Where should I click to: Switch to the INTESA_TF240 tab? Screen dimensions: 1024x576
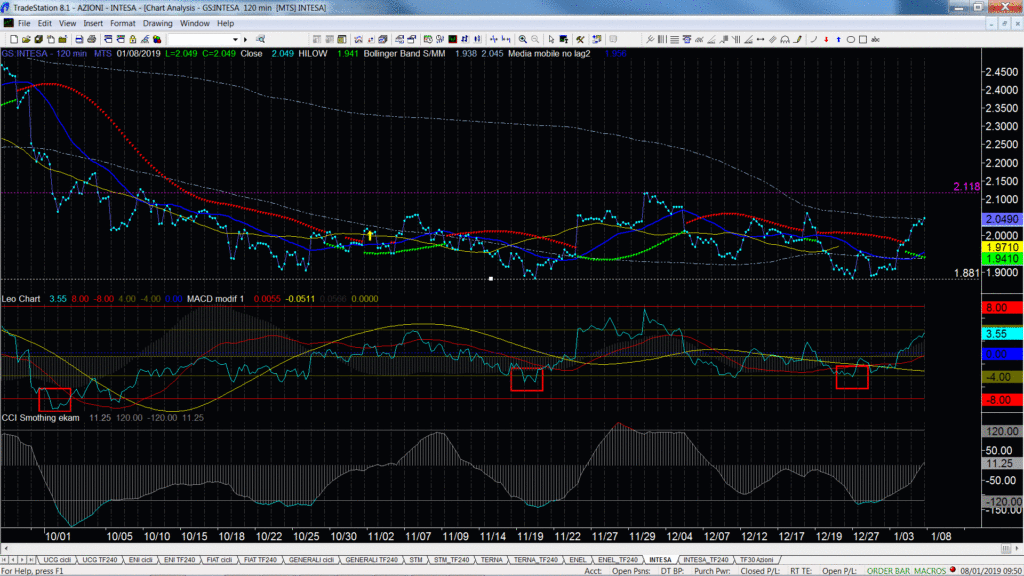click(x=705, y=560)
